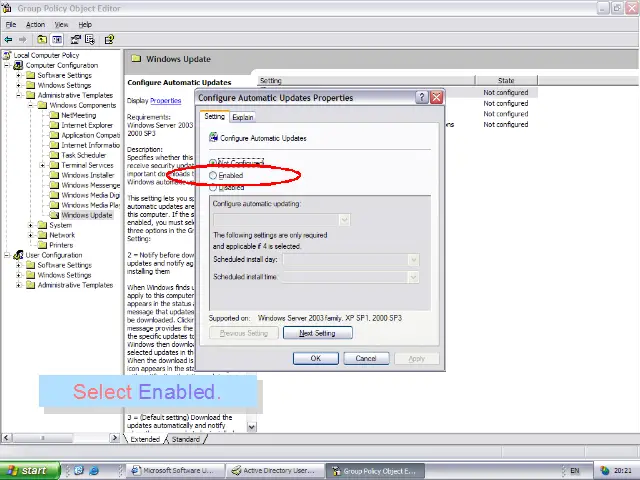Collapse Administrative Templates under Computer Configuration
640x480 pixels.
tap(18, 95)
